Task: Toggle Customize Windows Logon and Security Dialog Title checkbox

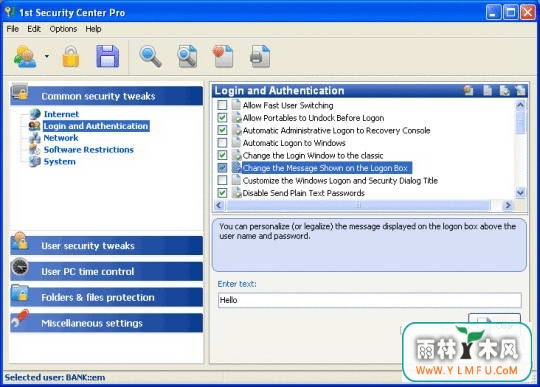Action: 222,180
